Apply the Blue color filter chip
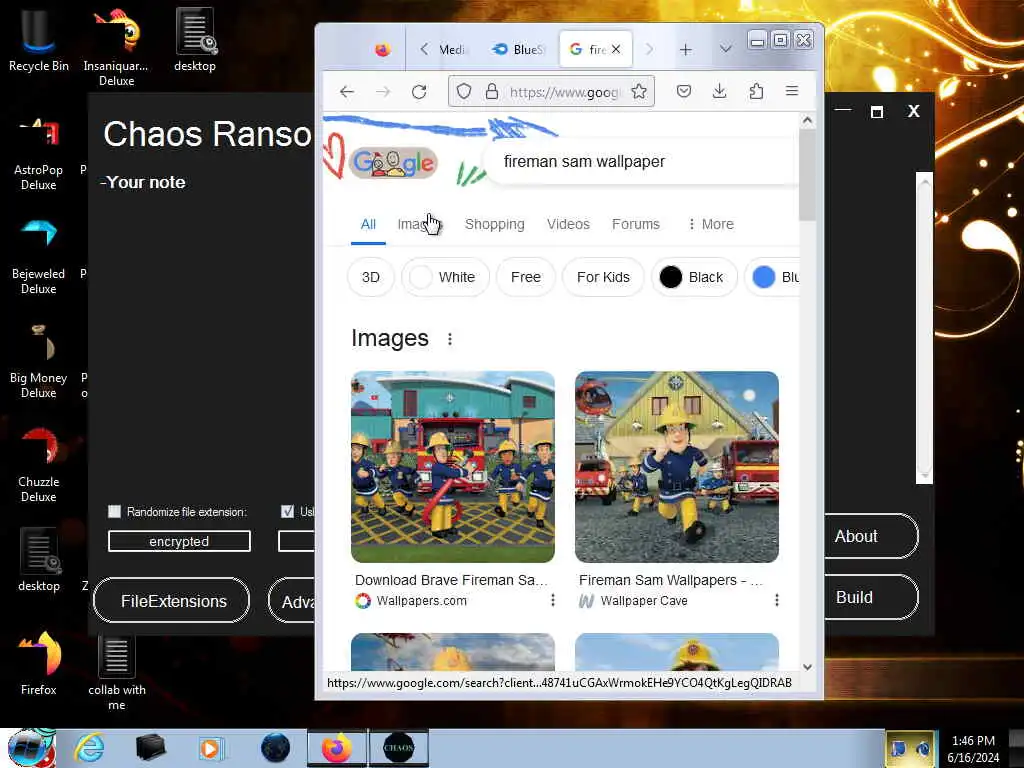1024x768 pixels. pos(773,277)
